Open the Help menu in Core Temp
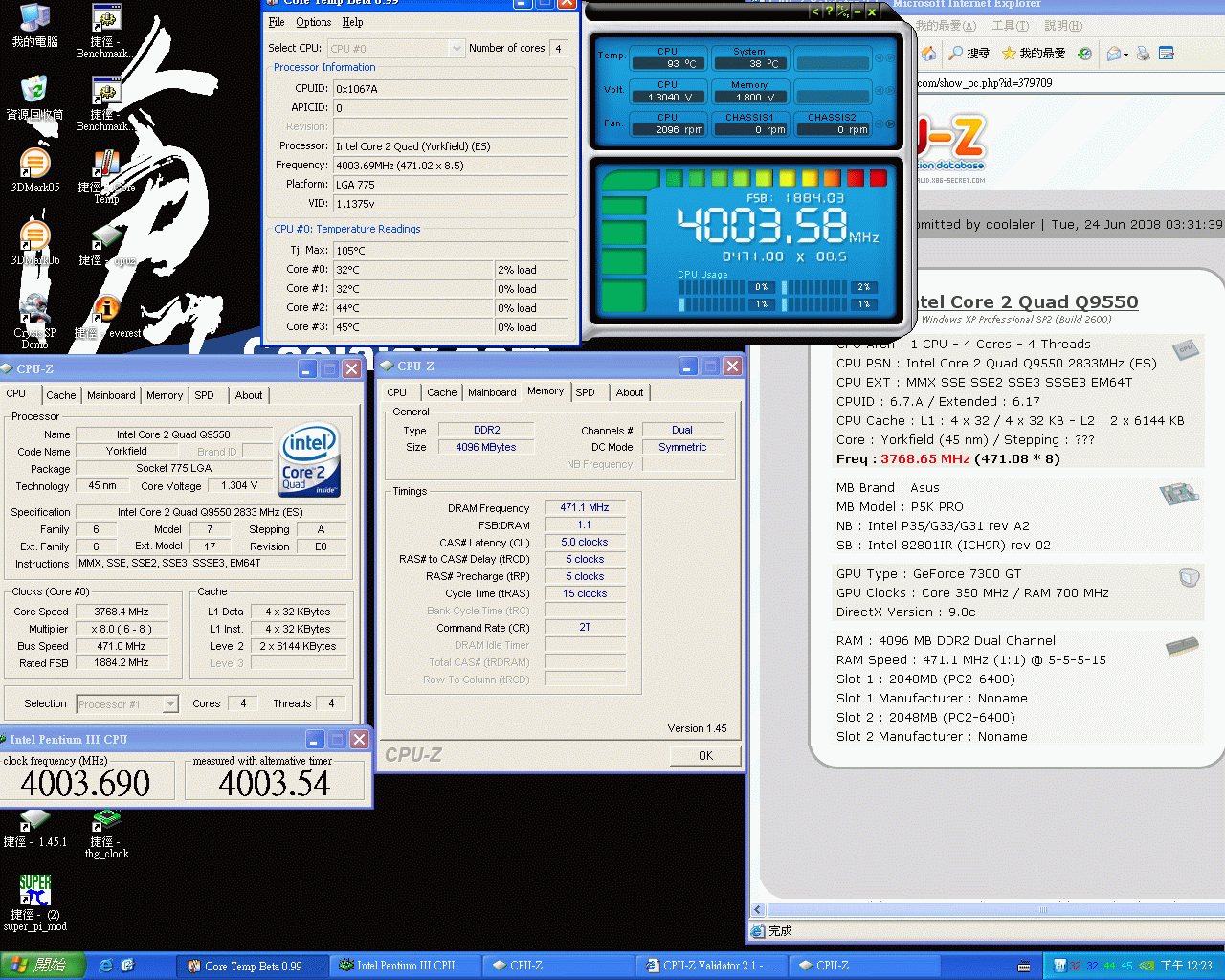 [353, 22]
